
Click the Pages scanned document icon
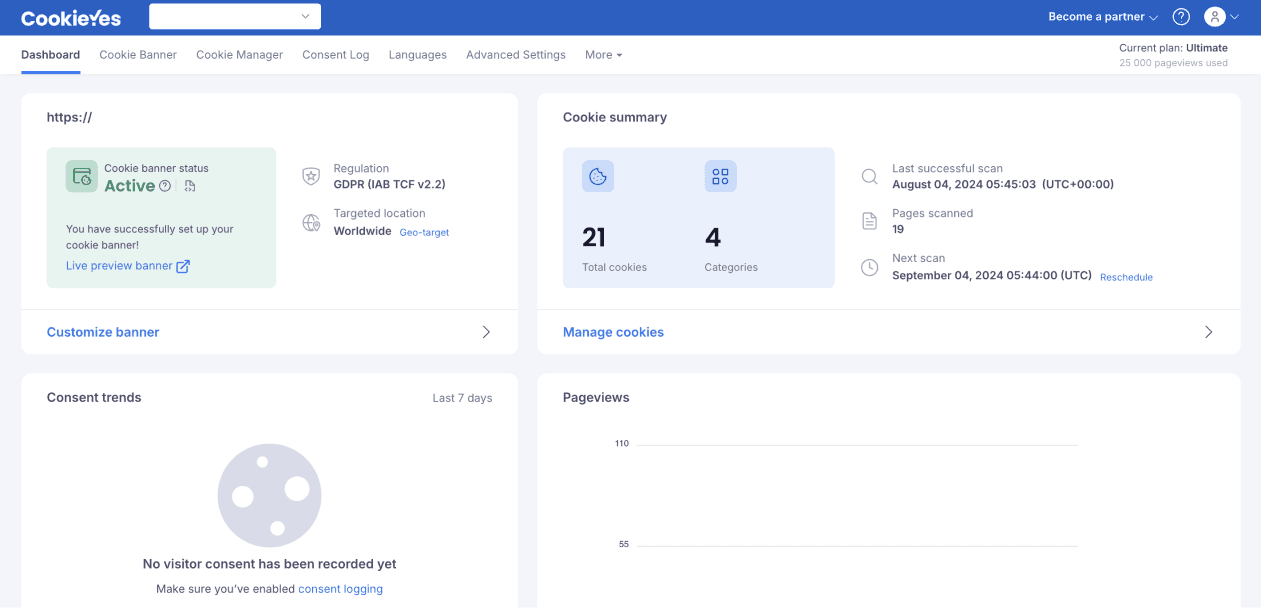[870, 221]
